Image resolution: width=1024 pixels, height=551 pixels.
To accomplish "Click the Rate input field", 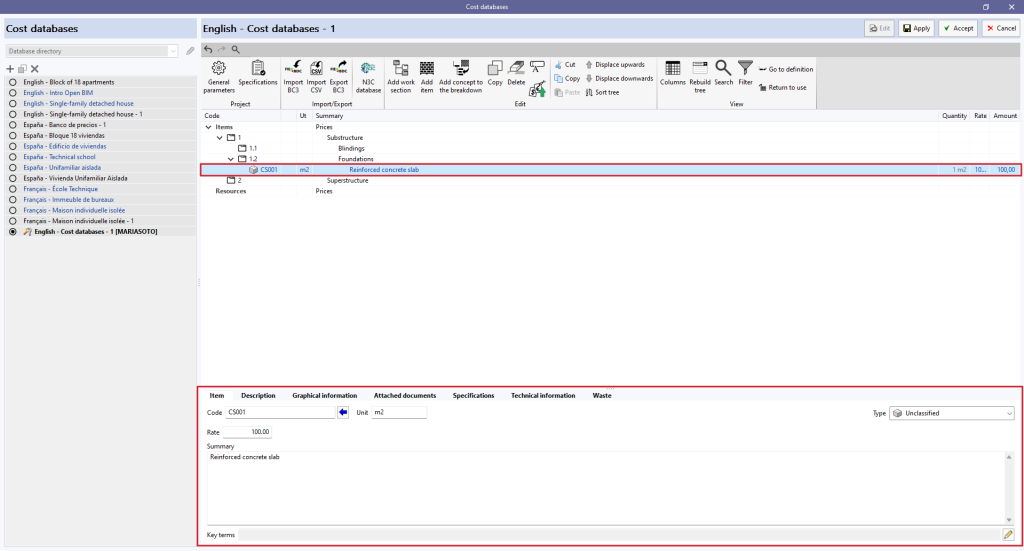I will pyautogui.click(x=247, y=432).
